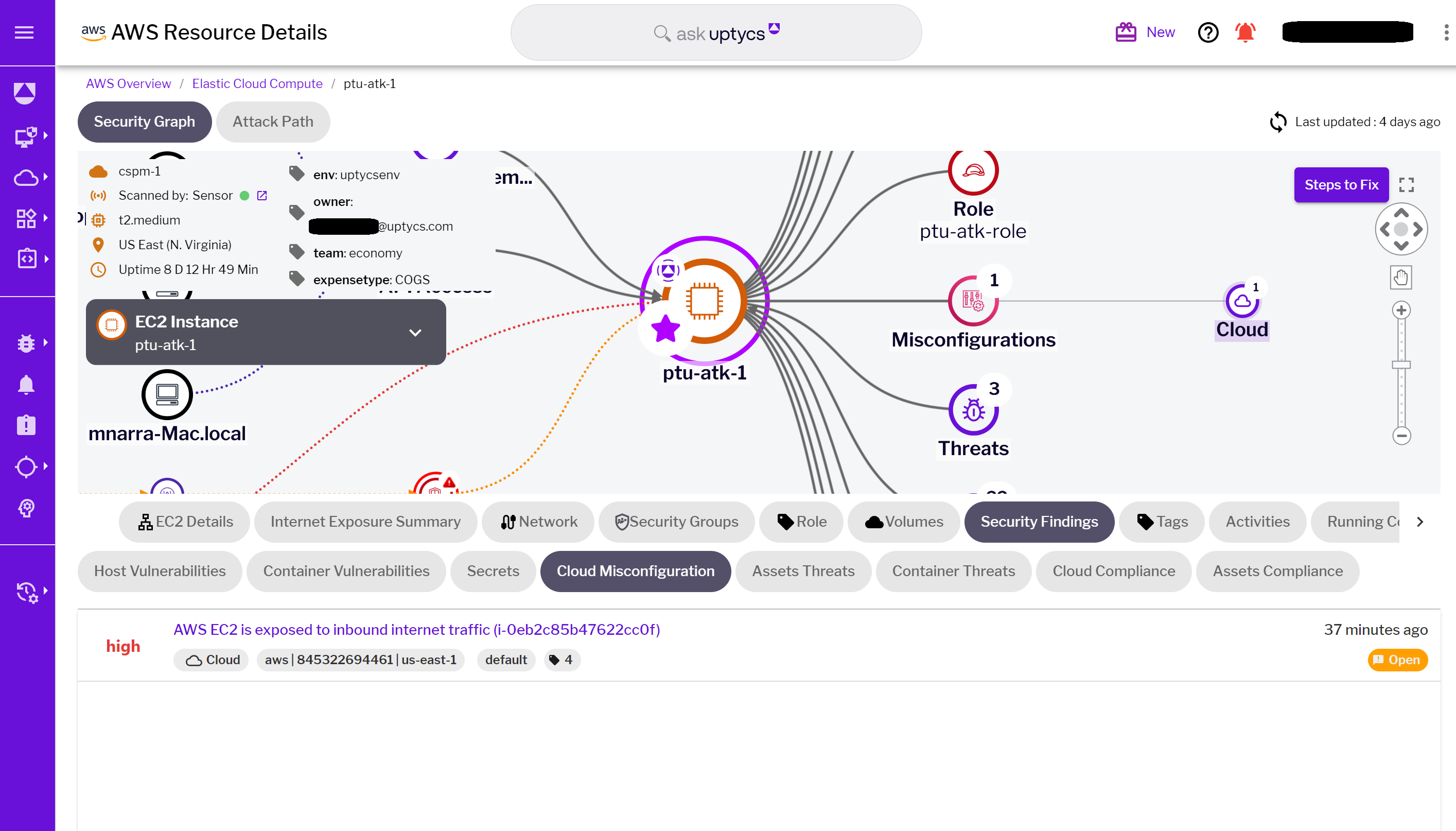Open the help question mark icon

tap(1208, 32)
